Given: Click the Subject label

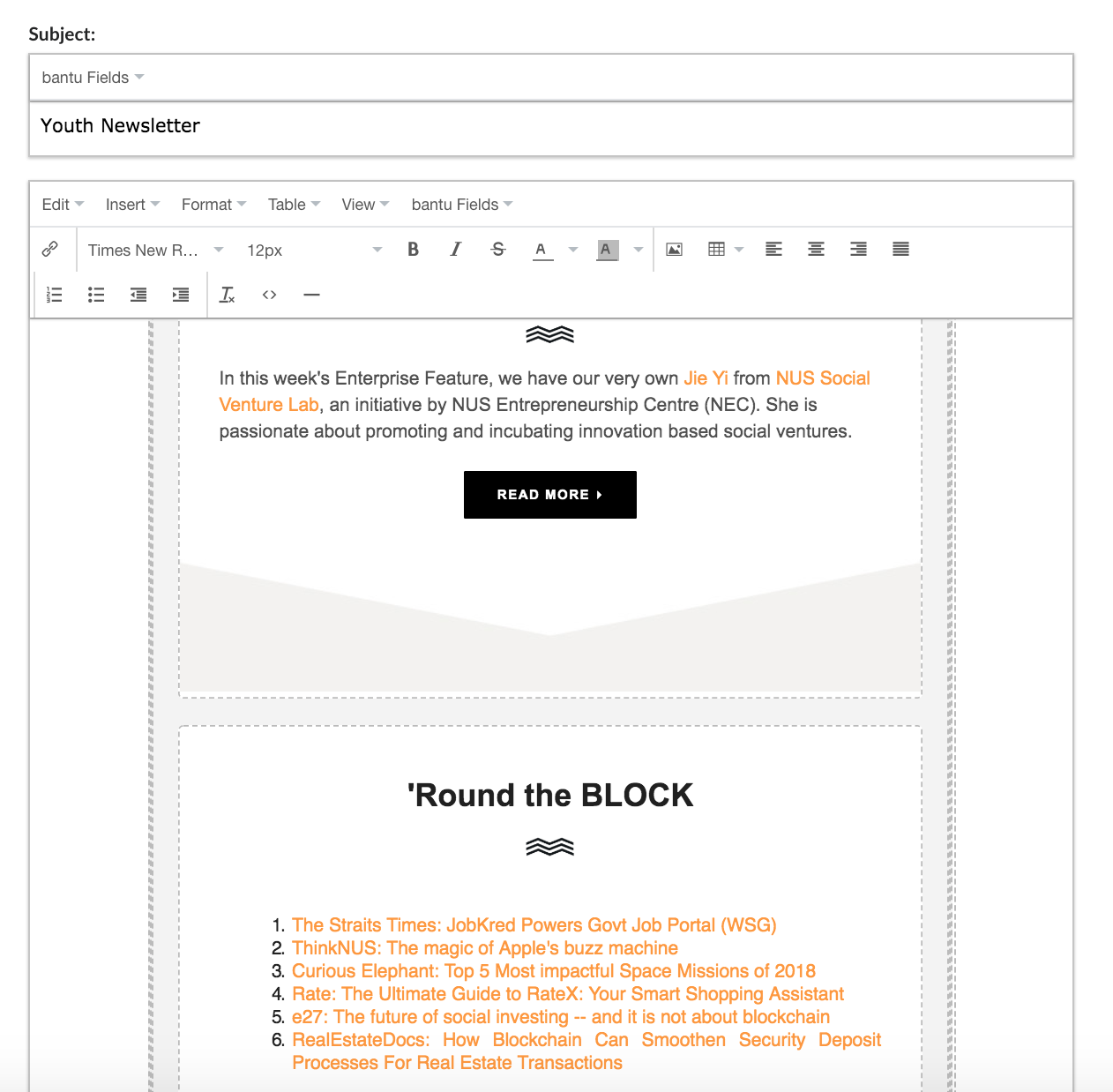Looking at the screenshot, I should [62, 34].
